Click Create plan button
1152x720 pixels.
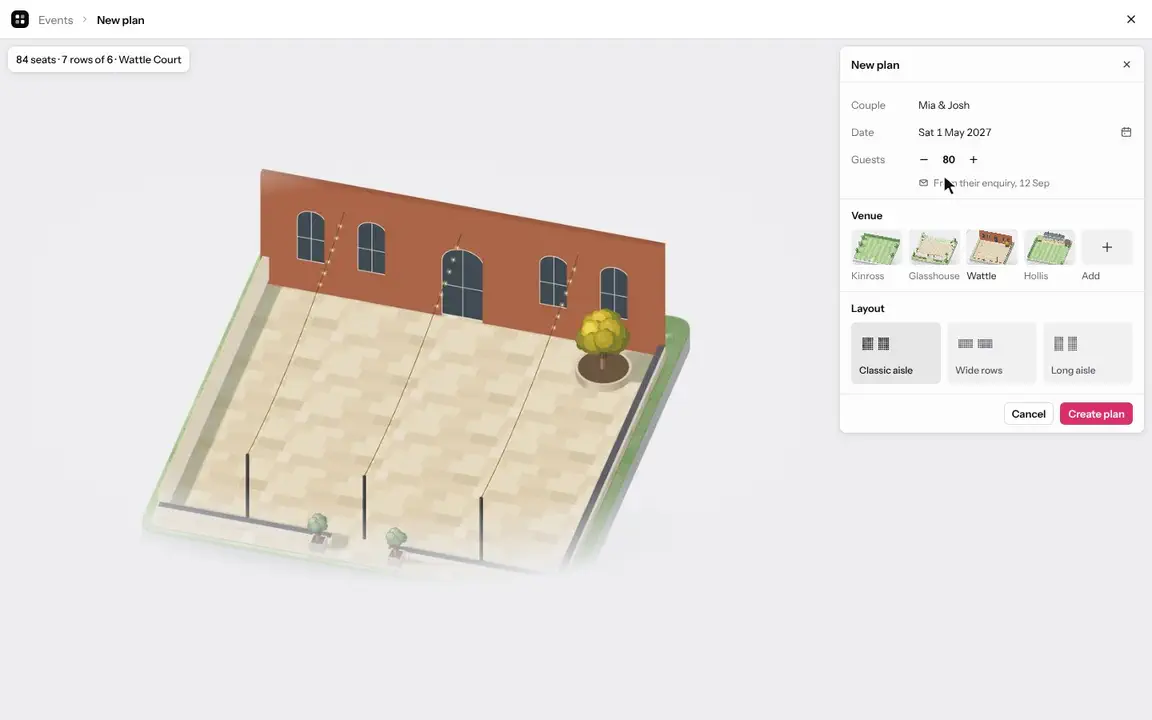pos(1096,414)
